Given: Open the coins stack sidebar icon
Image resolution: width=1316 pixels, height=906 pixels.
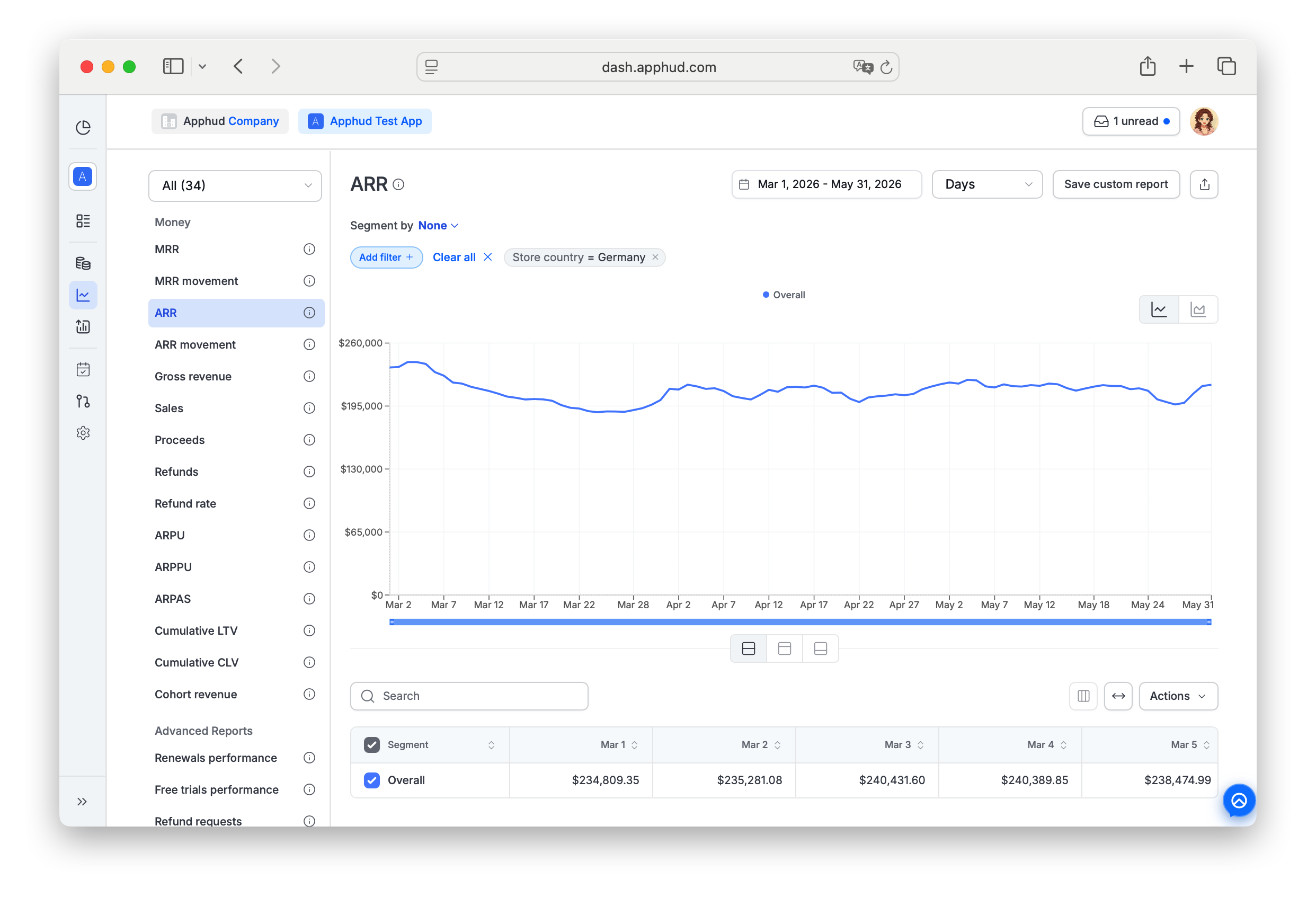Looking at the screenshot, I should pyautogui.click(x=83, y=263).
